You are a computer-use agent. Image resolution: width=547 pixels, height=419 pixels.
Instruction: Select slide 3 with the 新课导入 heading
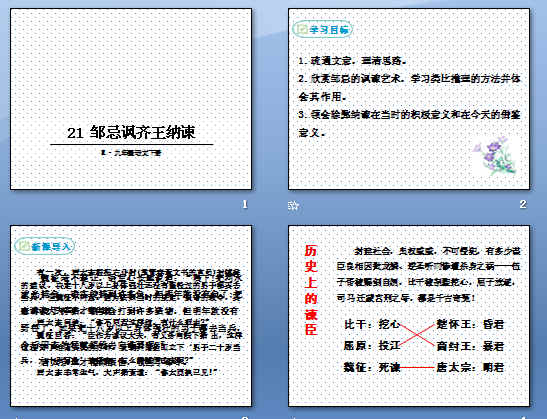click(x=131, y=316)
